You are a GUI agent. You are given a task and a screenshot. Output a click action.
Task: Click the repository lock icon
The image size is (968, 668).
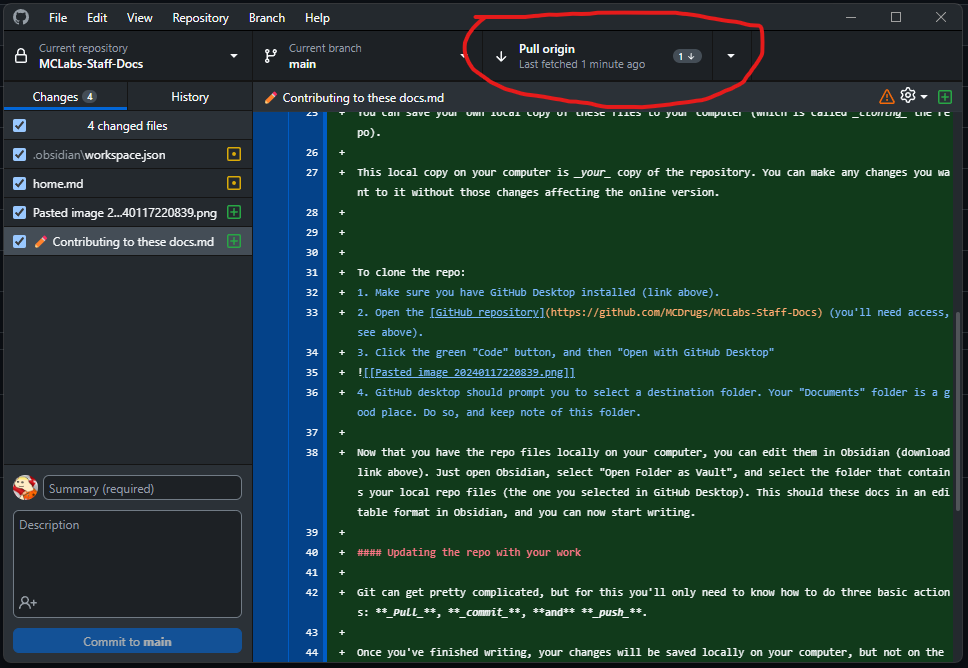tap(21, 56)
